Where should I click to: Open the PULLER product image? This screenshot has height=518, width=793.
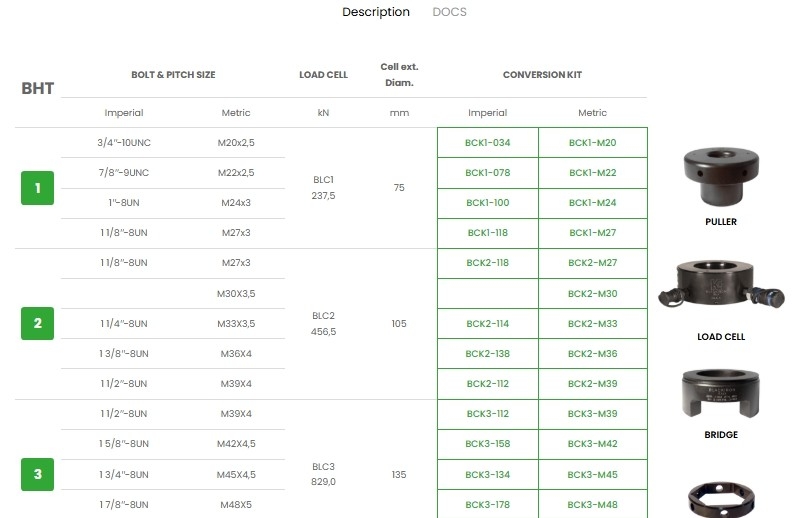coord(720,176)
